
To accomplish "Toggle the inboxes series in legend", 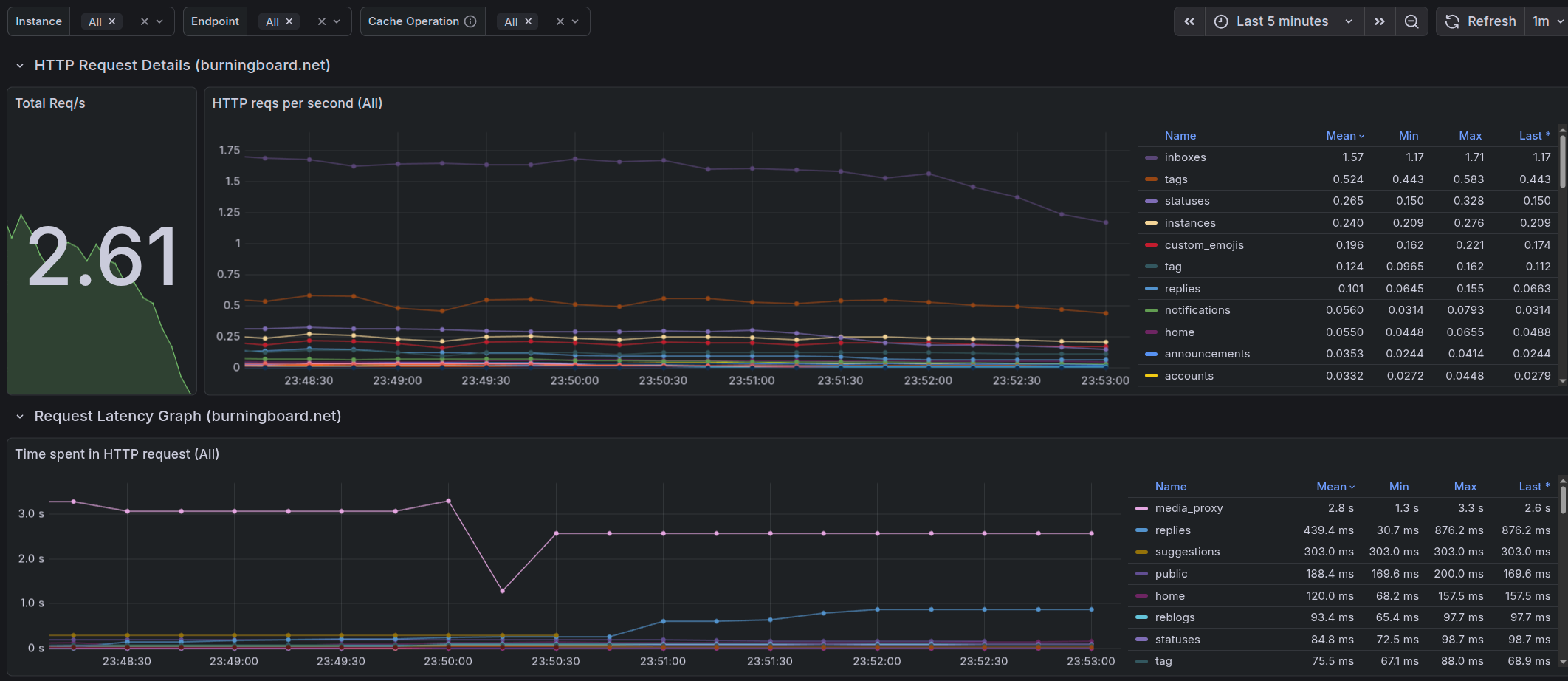I will [x=1185, y=157].
